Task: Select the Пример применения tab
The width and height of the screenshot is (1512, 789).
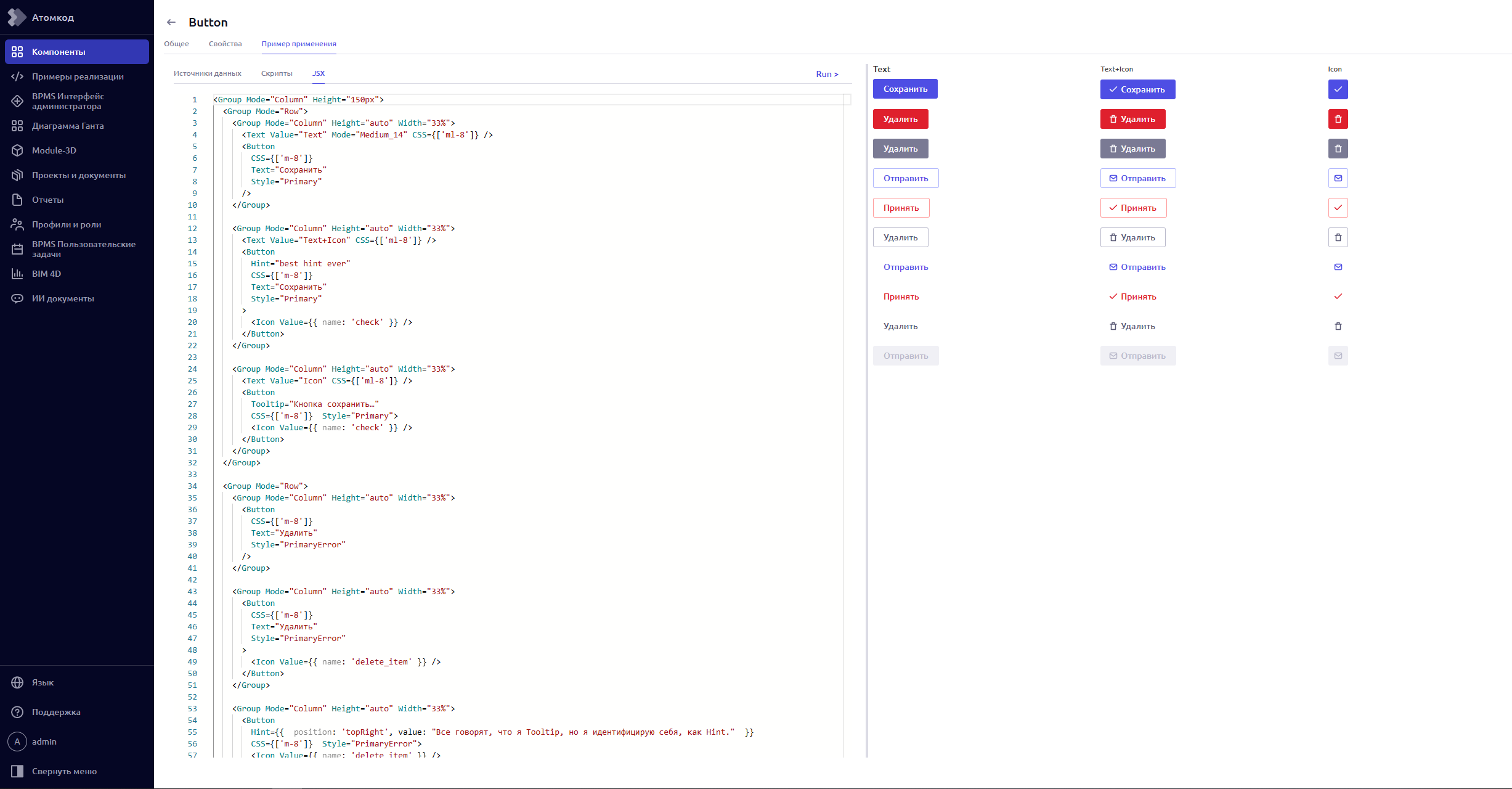Action: [299, 44]
